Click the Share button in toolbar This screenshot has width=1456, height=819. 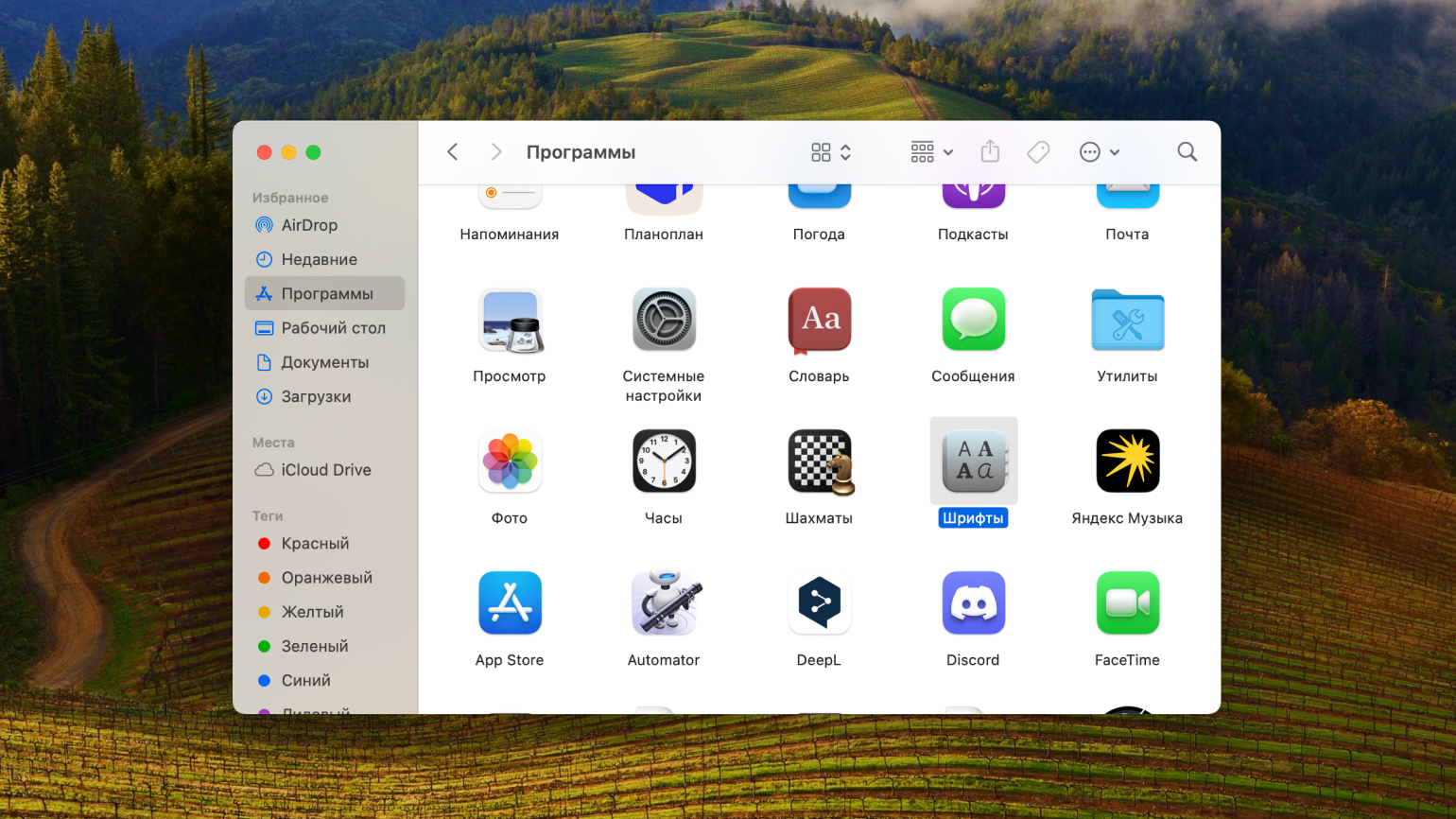tap(990, 152)
